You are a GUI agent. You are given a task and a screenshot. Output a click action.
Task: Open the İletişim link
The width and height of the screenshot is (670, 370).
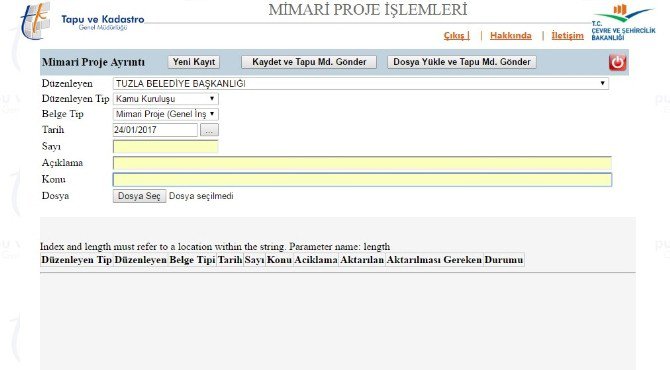pyautogui.click(x=567, y=35)
